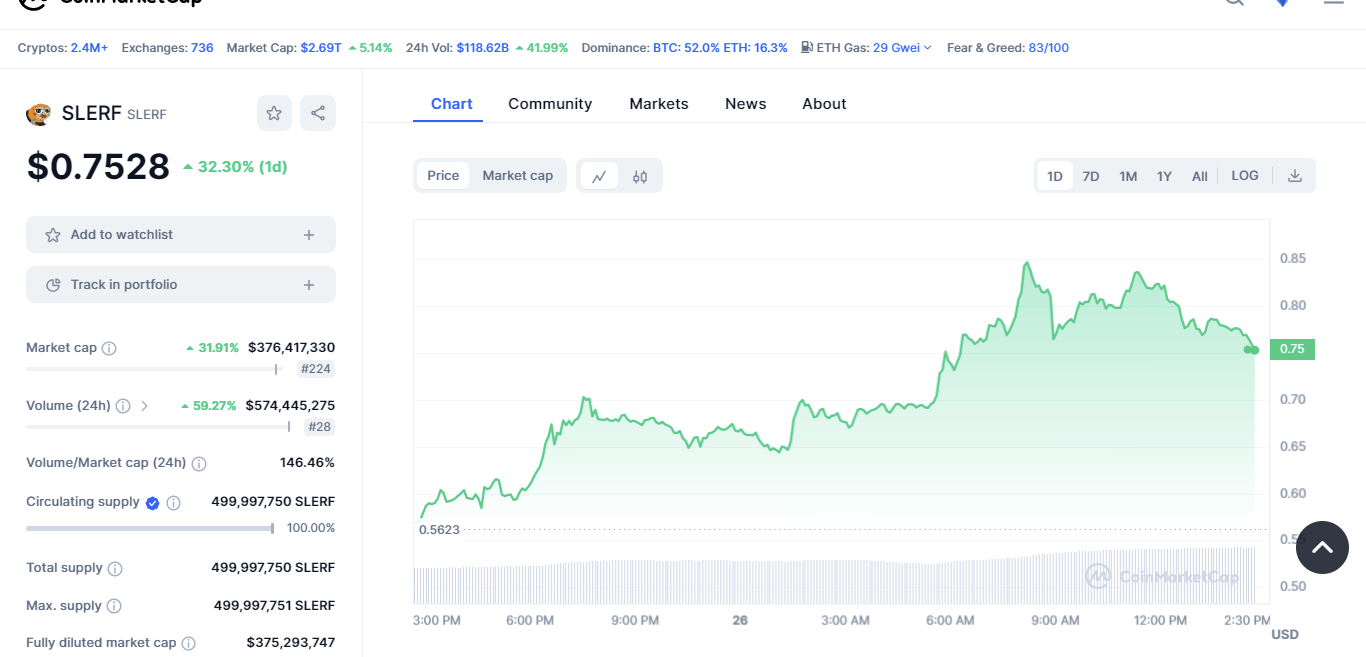Select 1Y time range

1164,176
